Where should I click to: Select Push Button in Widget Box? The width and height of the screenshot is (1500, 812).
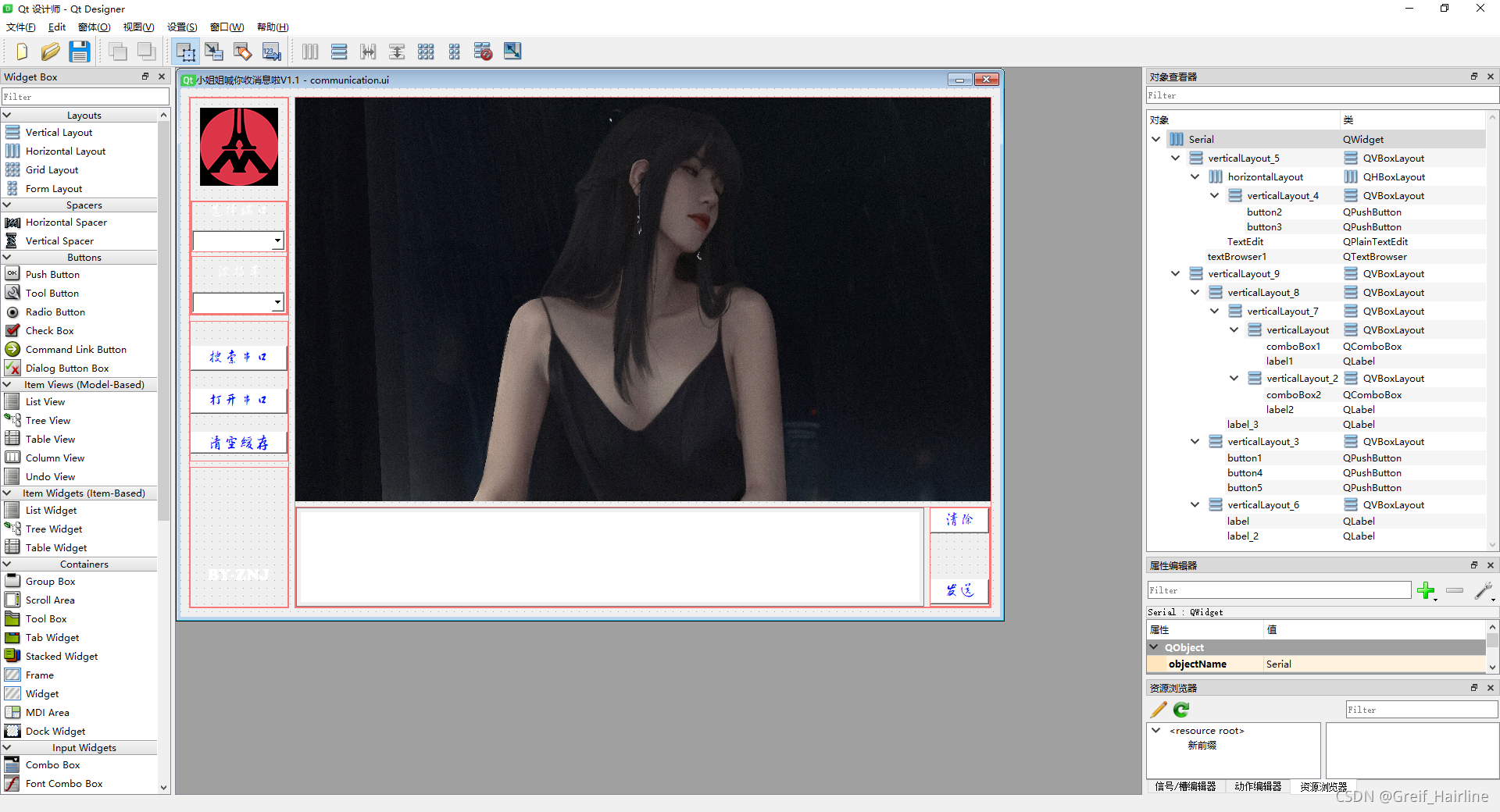pyautogui.click(x=52, y=274)
